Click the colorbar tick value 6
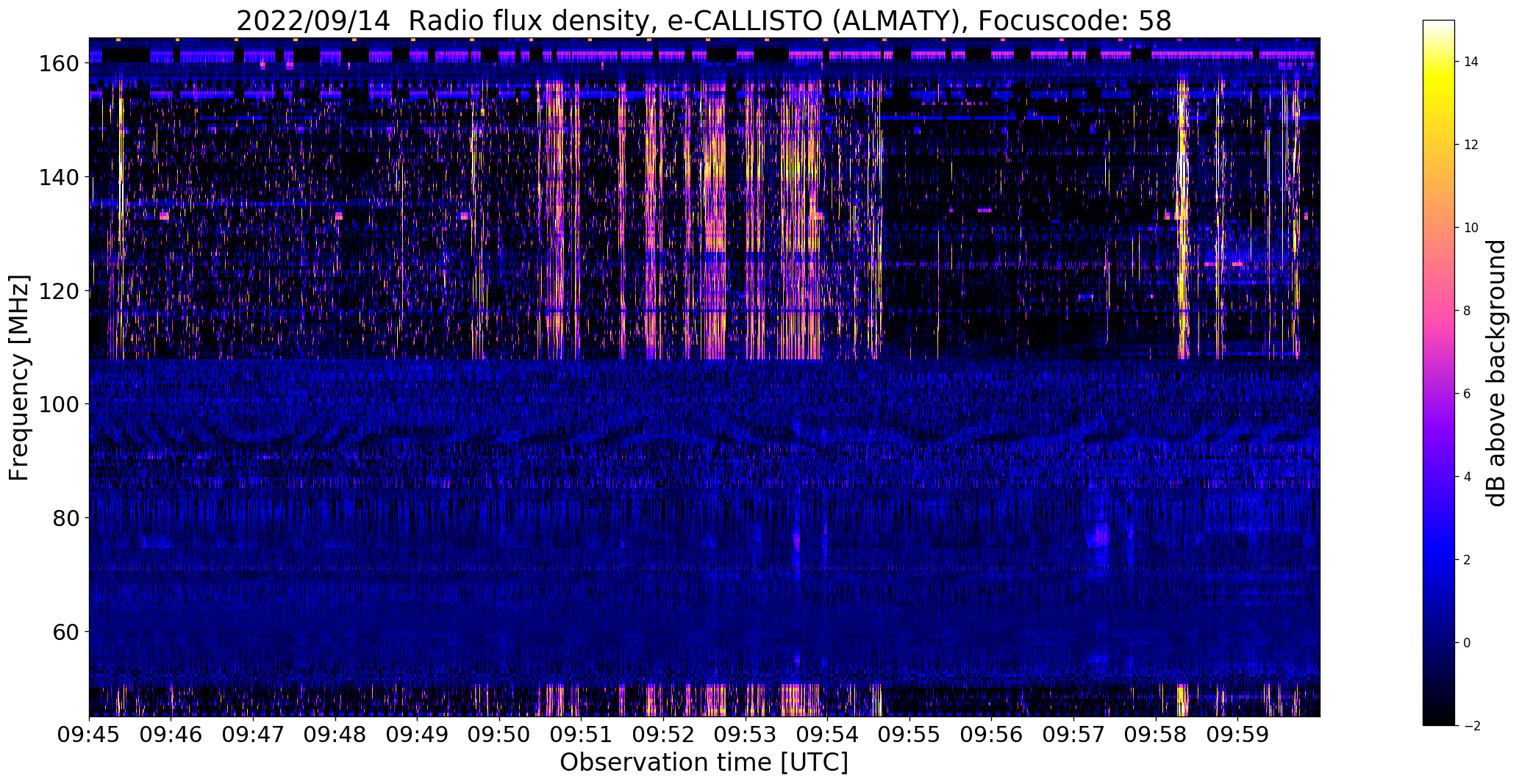This screenshot has height=784, width=1519. tap(1468, 394)
